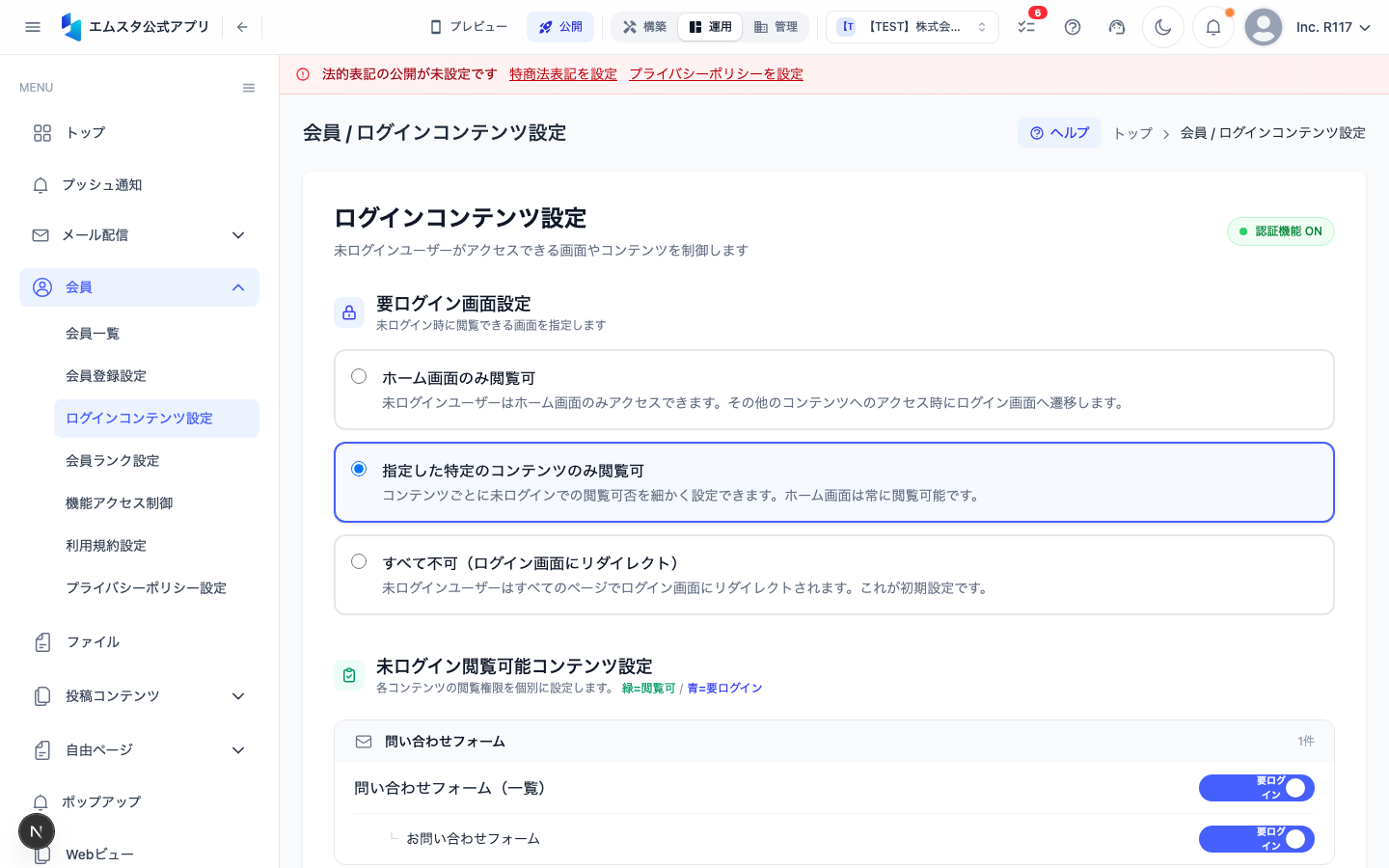Click the mail icon in 問い合わせフォーム header
This screenshot has width=1389, height=868.
pyautogui.click(x=364, y=742)
